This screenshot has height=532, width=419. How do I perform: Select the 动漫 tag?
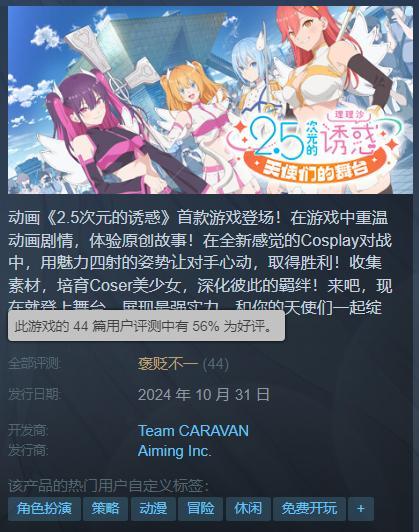coord(153,508)
